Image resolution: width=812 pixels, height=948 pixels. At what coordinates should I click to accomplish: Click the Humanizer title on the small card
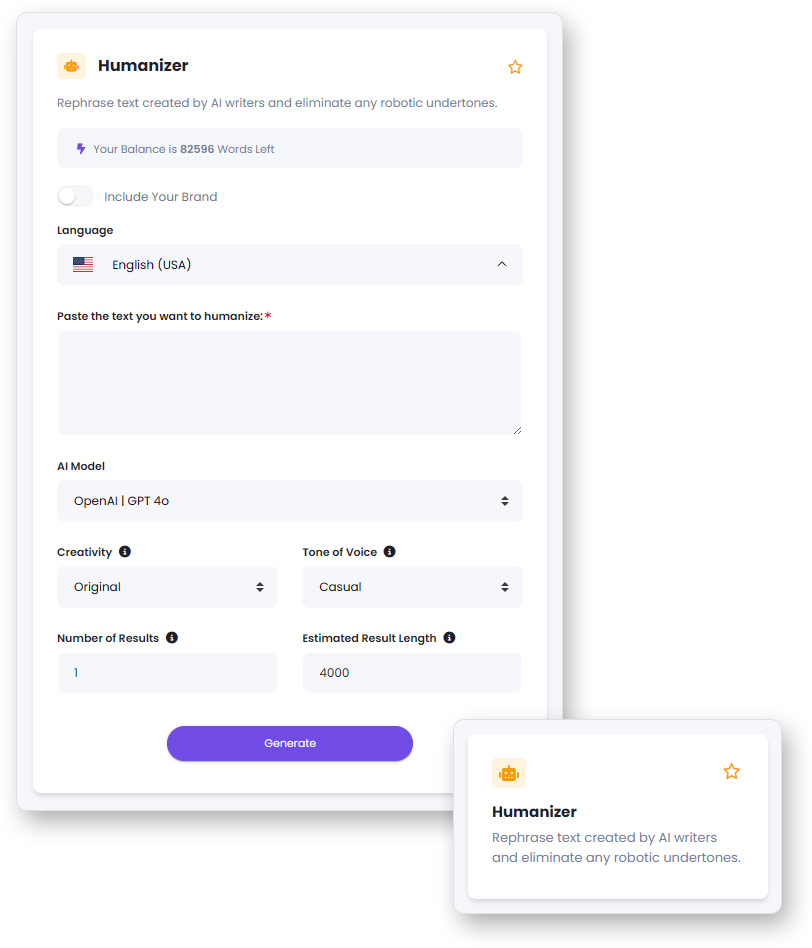point(534,812)
